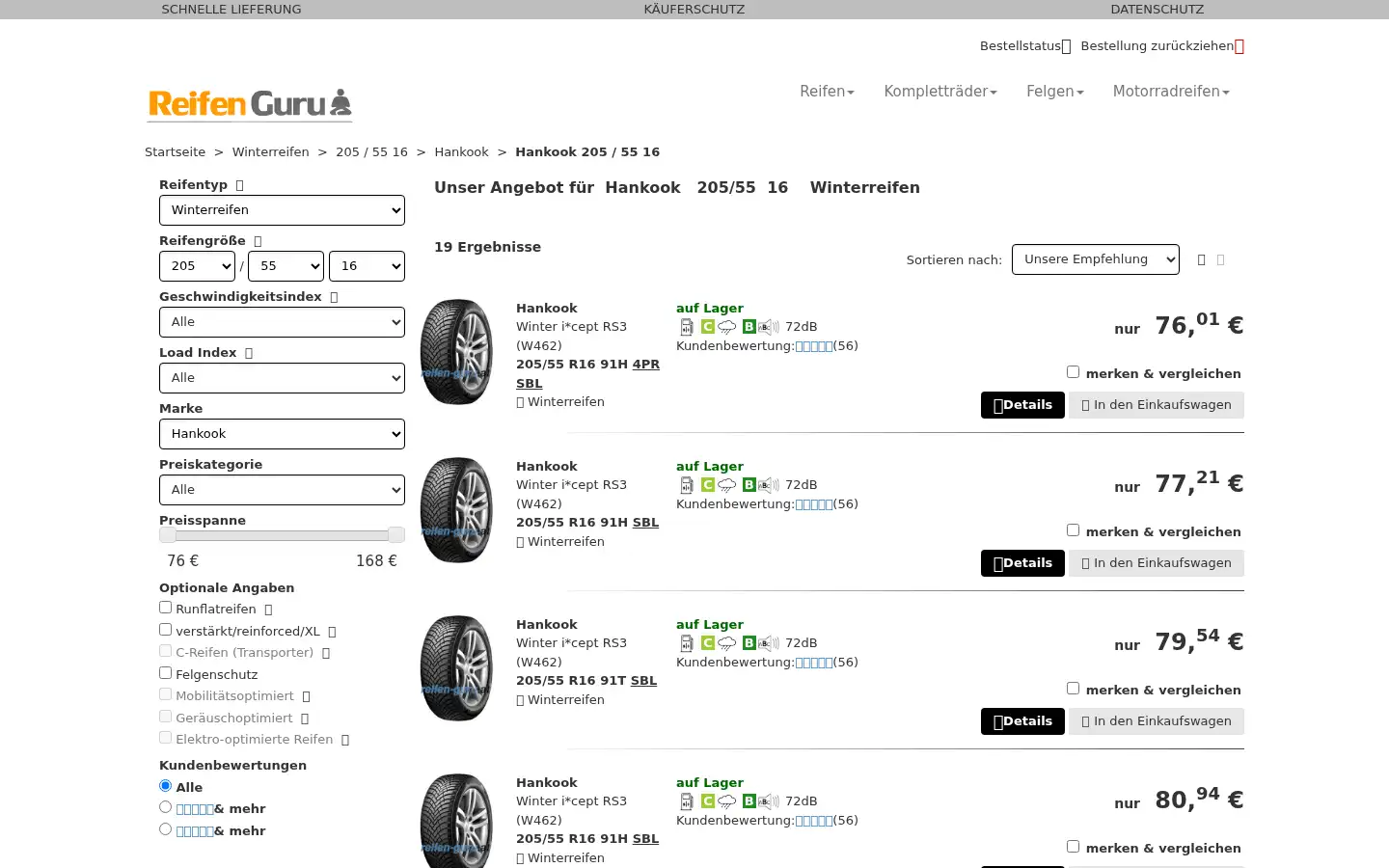Click the fuel efficiency icon for the 76,01 € tire
Viewport: 1389px width, 868px height.
pos(687,327)
